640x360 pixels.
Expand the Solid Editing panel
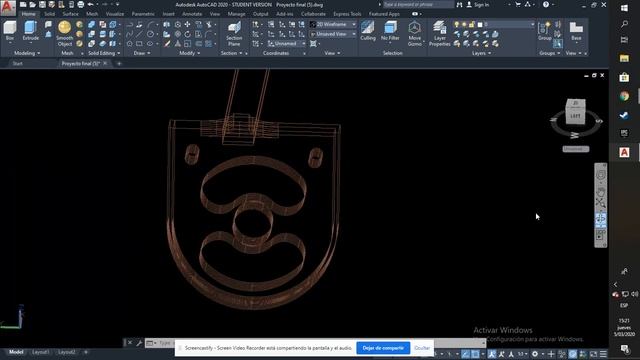tap(104, 53)
